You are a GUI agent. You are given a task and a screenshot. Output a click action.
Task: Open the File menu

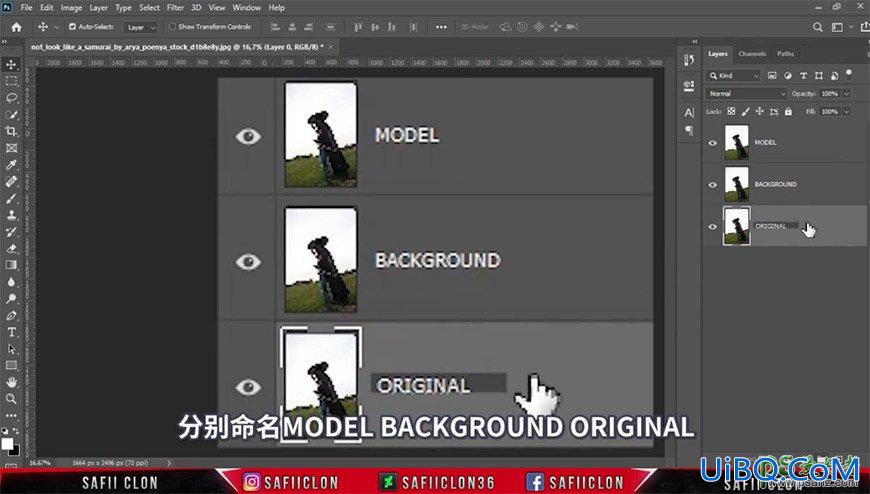(x=26, y=8)
